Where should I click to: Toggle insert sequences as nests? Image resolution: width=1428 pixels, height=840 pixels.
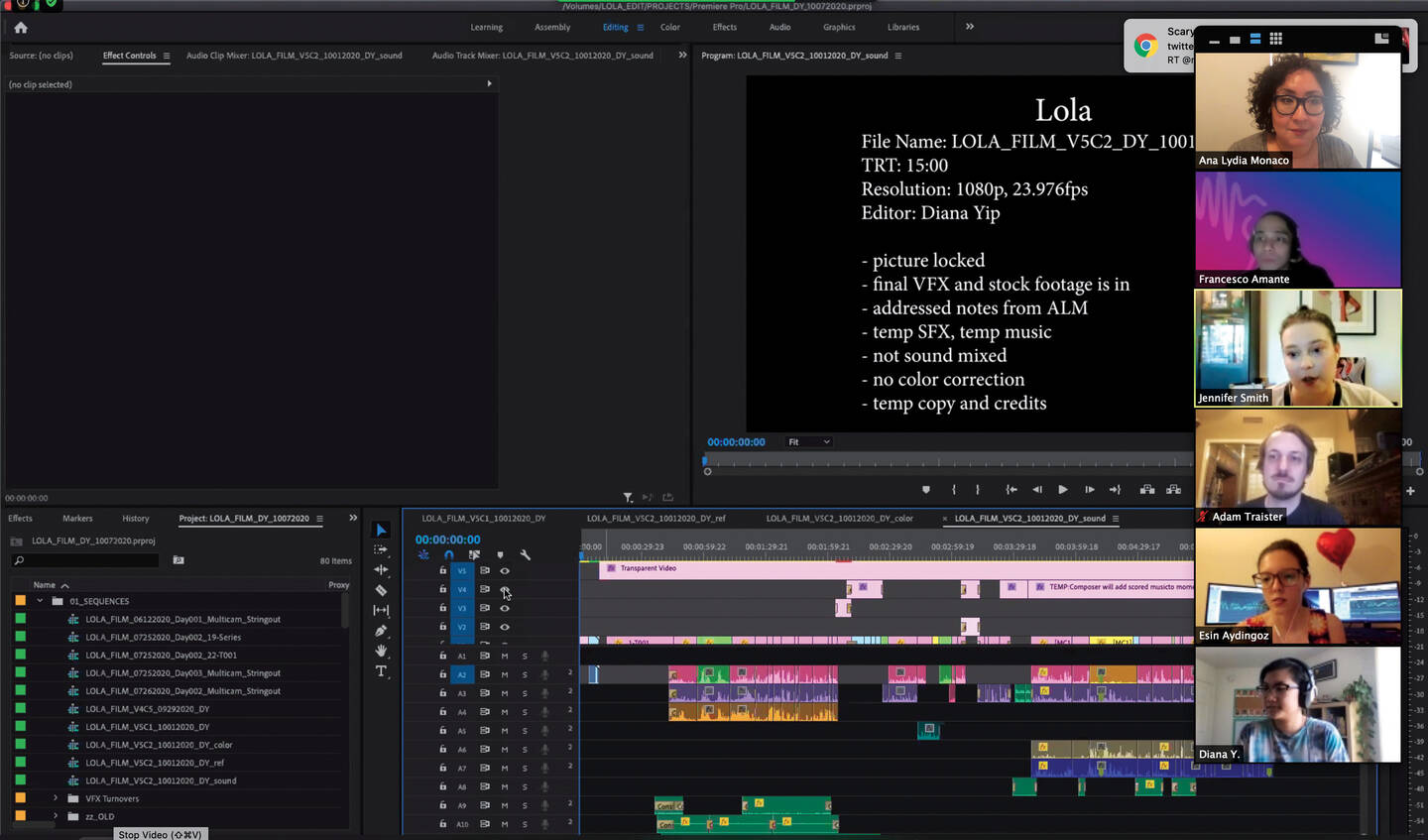(423, 554)
